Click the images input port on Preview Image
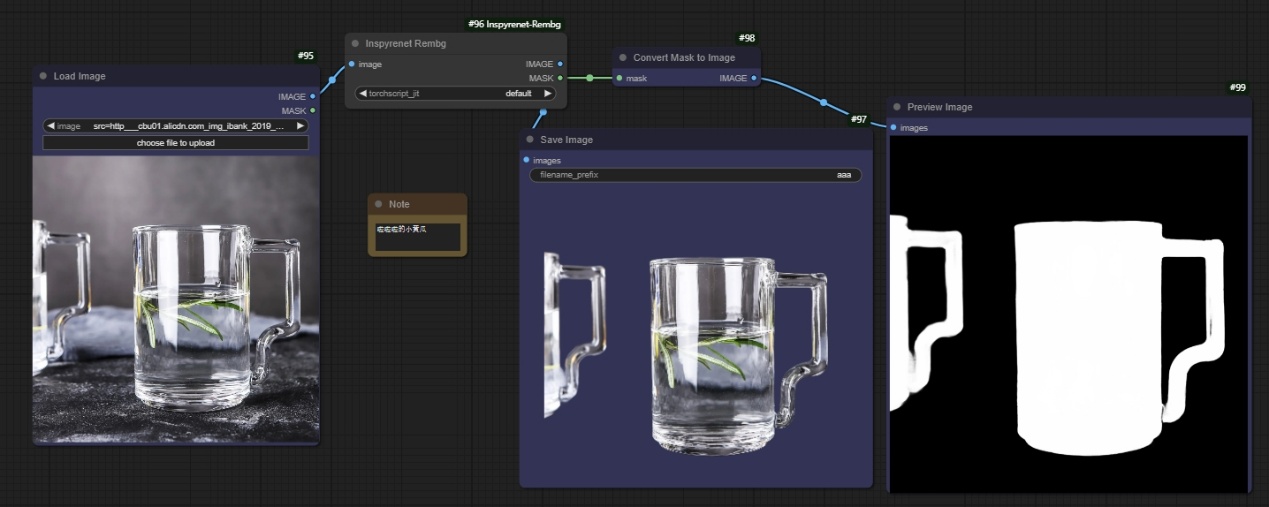 [x=893, y=128]
